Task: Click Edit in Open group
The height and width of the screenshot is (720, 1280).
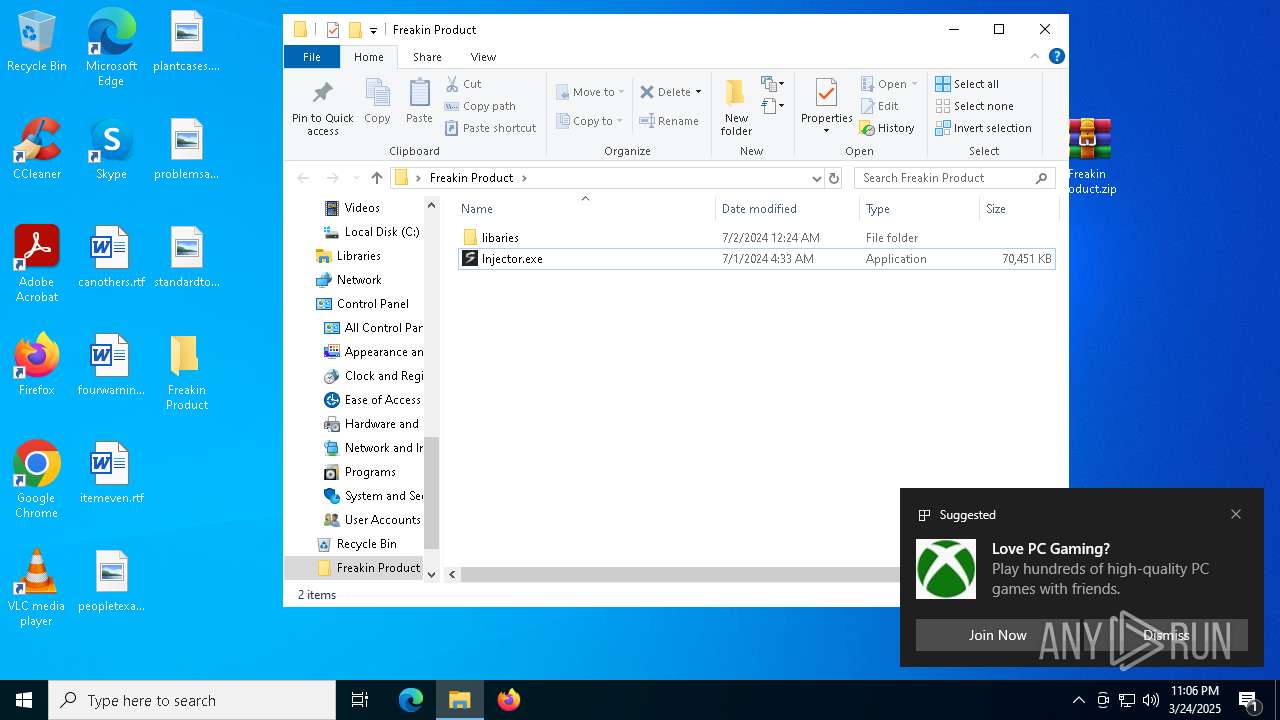Action: 879,106
